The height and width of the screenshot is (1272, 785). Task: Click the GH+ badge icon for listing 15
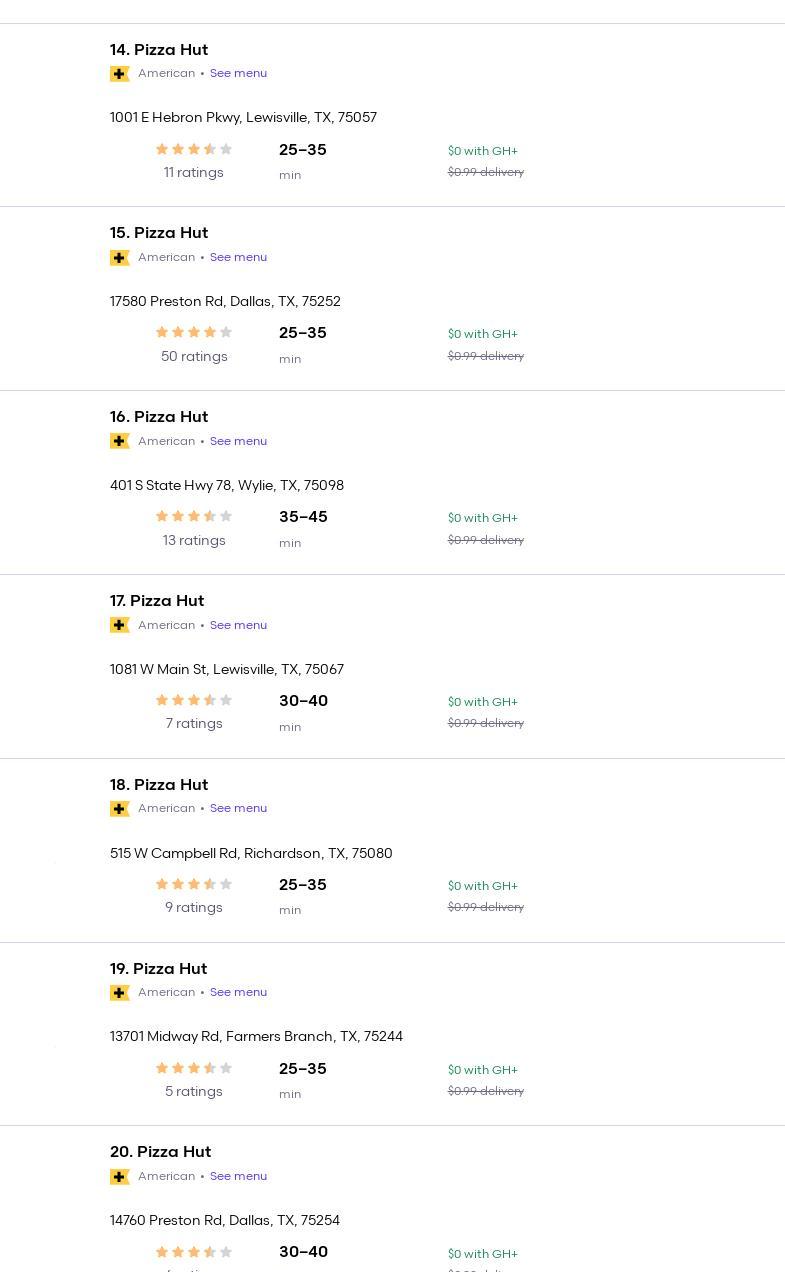120,258
